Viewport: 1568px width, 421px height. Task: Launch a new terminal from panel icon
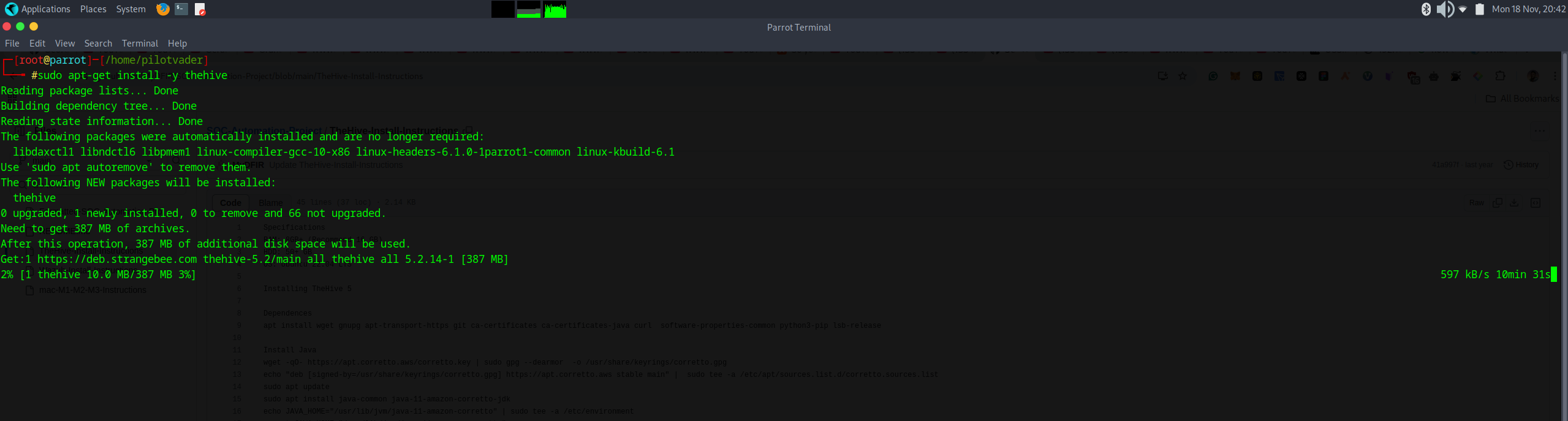pyautogui.click(x=181, y=9)
